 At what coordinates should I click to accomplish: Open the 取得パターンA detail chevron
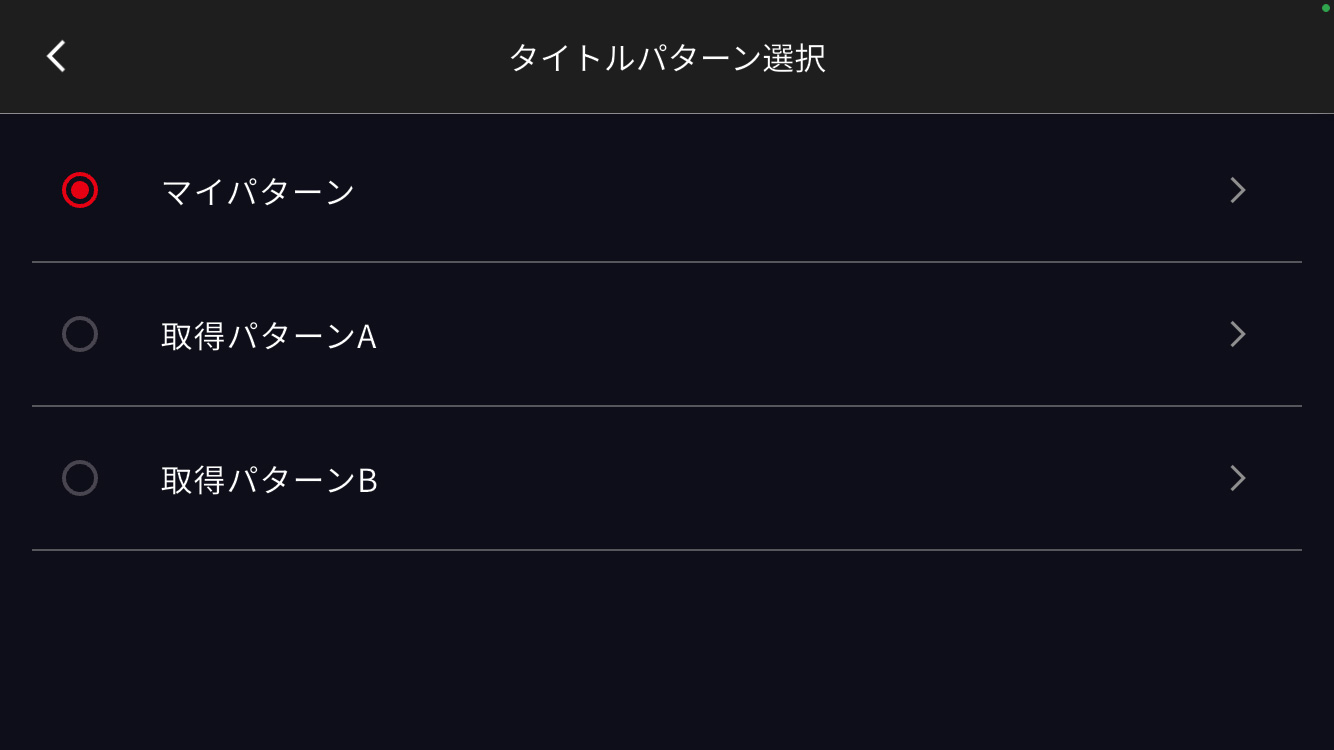(x=1238, y=334)
